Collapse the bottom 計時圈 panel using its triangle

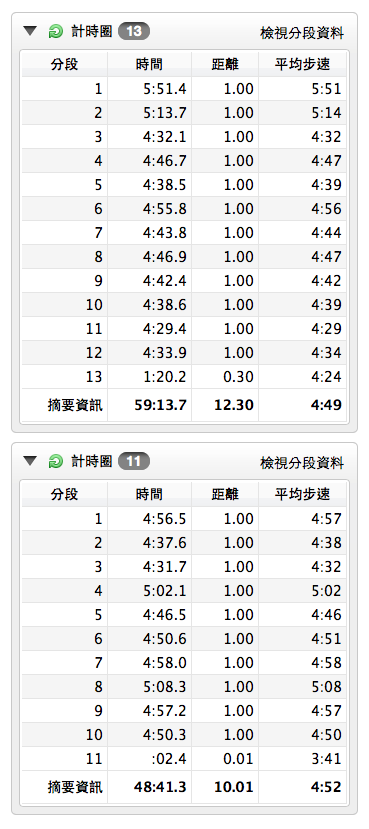31,462
